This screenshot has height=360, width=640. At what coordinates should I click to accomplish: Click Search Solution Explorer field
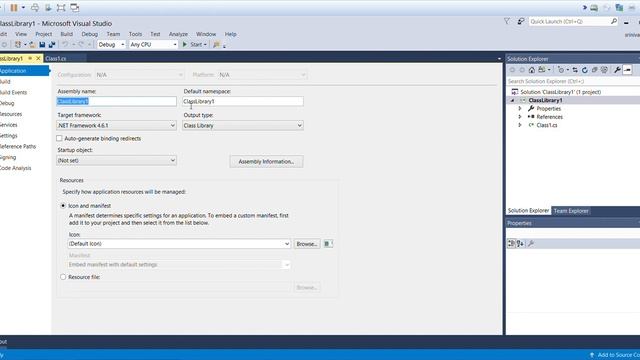[573, 81]
